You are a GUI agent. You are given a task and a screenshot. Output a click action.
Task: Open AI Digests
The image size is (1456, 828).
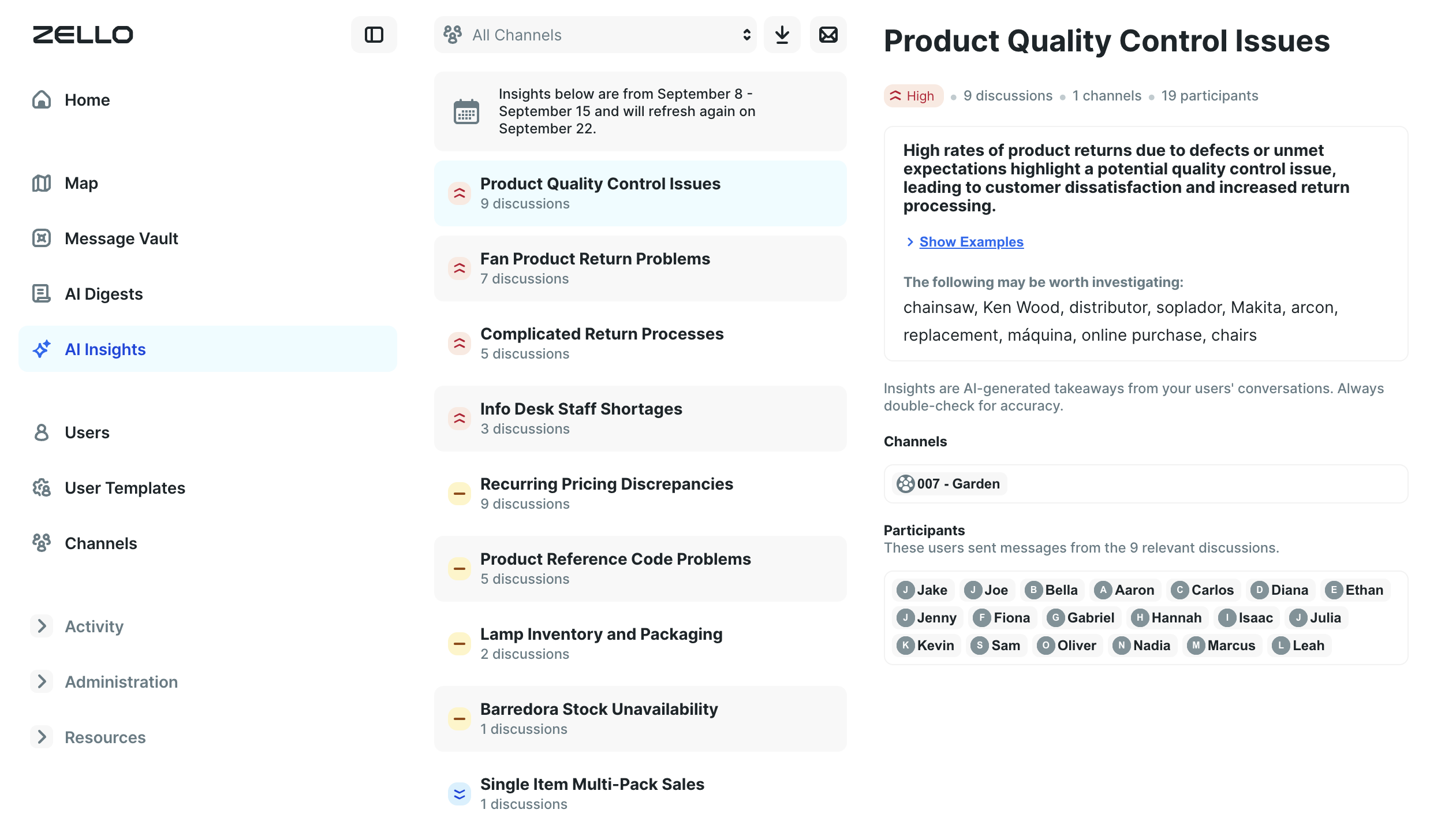click(x=104, y=293)
